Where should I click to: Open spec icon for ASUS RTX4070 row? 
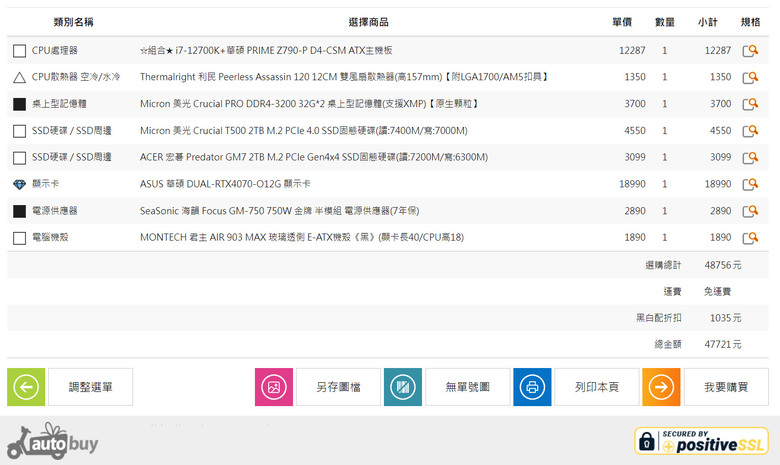(750, 185)
